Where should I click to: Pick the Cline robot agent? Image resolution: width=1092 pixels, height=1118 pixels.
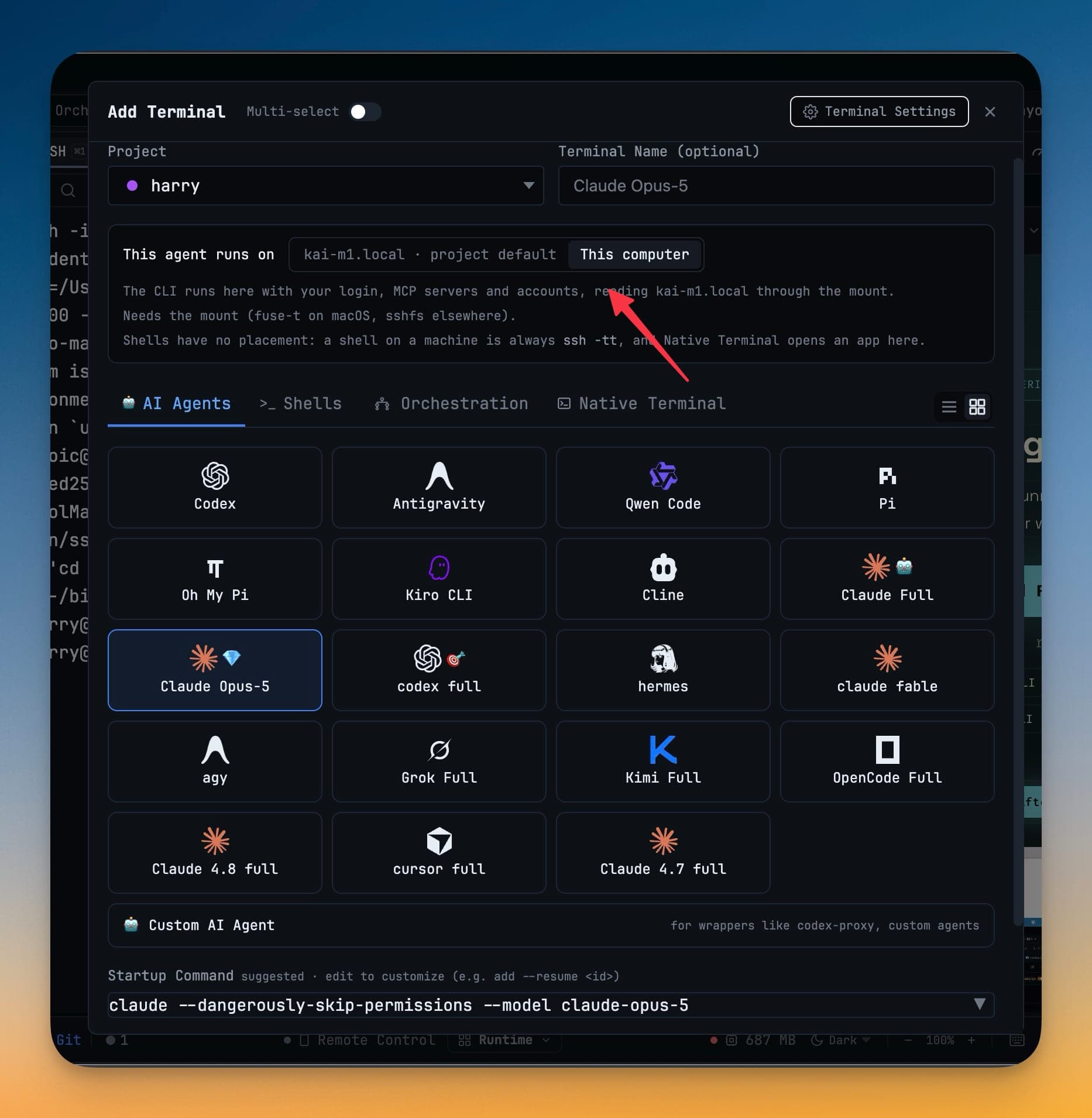click(x=663, y=579)
